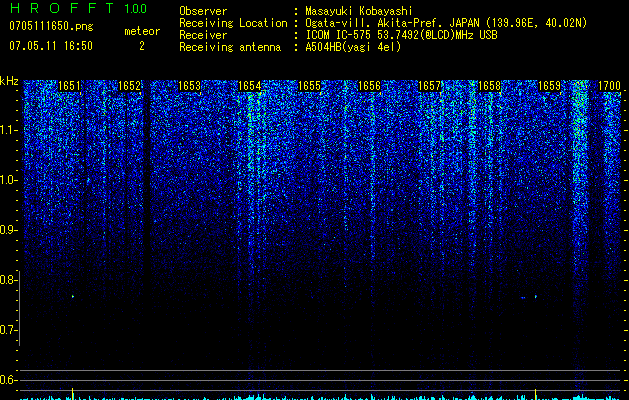
Task: Click the 0.7 frequency axis label
Action: click(x=8, y=330)
